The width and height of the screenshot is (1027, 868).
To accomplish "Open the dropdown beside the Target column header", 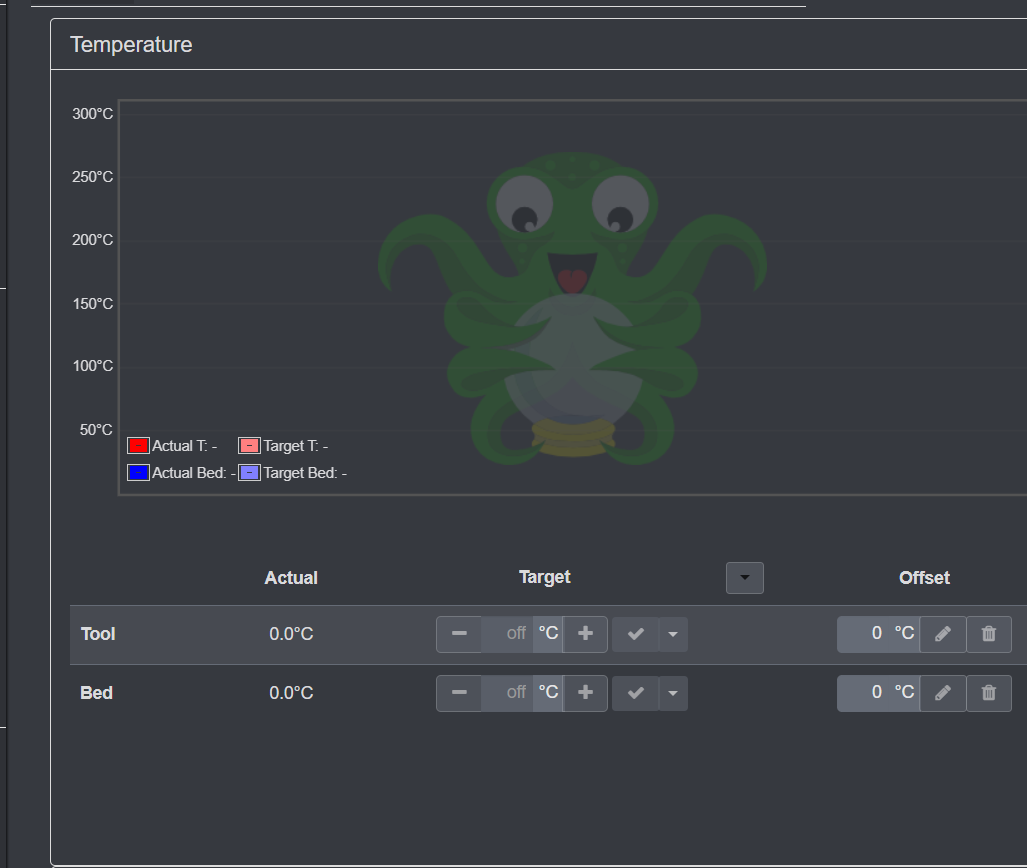I will pos(744,577).
